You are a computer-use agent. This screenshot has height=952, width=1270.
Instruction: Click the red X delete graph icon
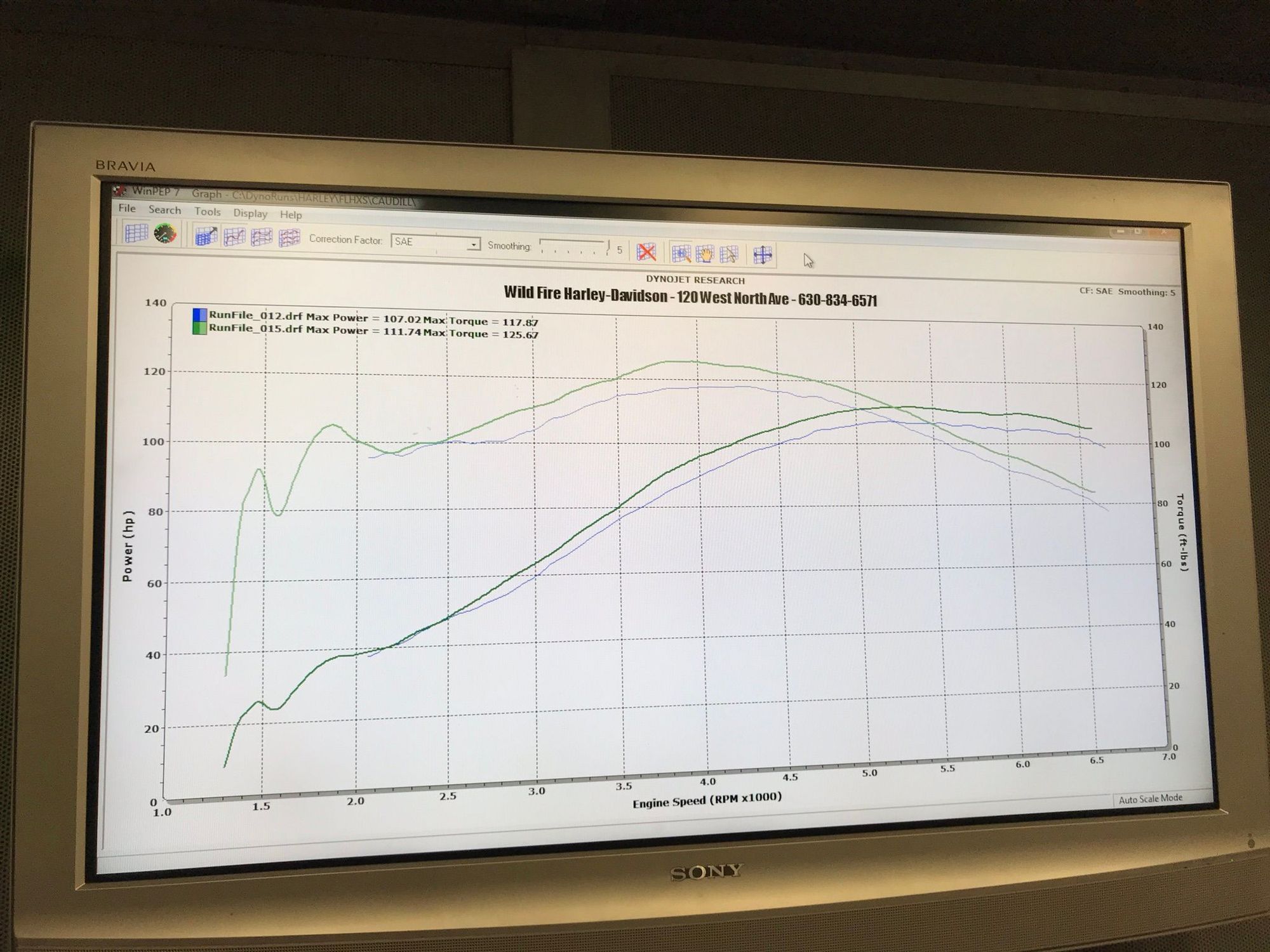(x=646, y=252)
